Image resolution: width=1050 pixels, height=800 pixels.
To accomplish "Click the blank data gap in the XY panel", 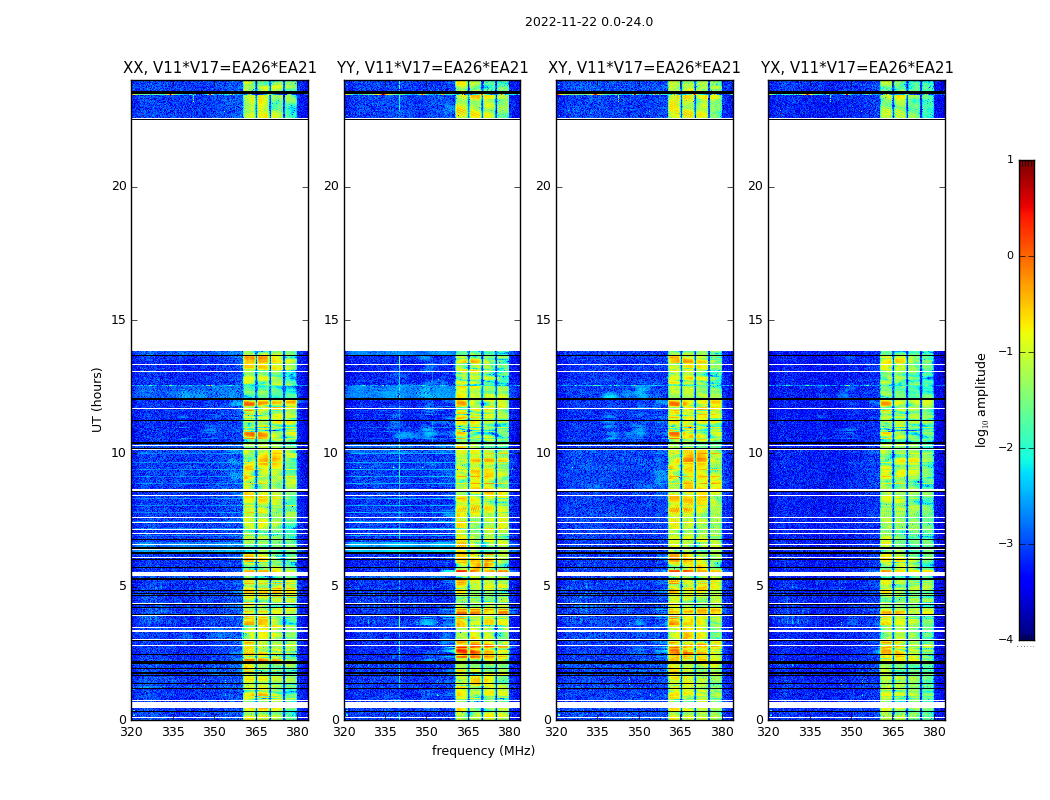I will (x=644, y=235).
